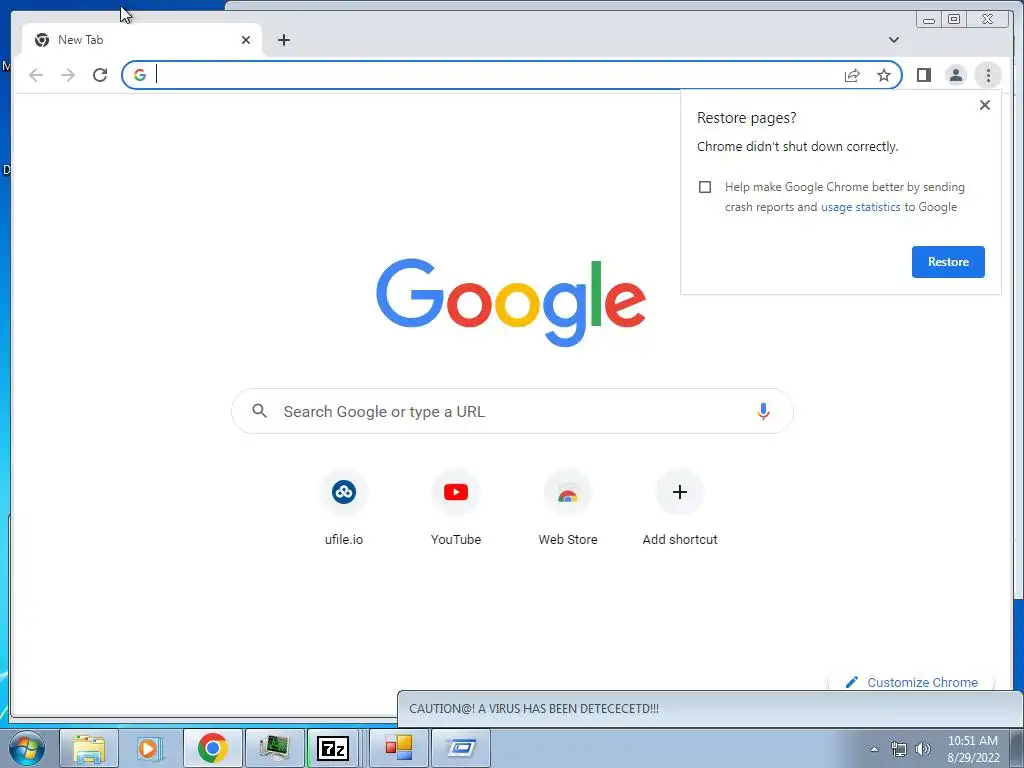Open the system monitor taskbar icon
The width and height of the screenshot is (1024, 768).
pos(274,748)
